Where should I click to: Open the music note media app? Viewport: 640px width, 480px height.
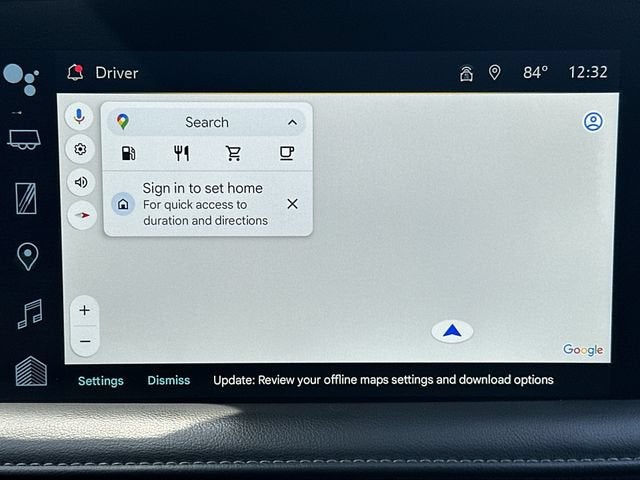[30, 313]
